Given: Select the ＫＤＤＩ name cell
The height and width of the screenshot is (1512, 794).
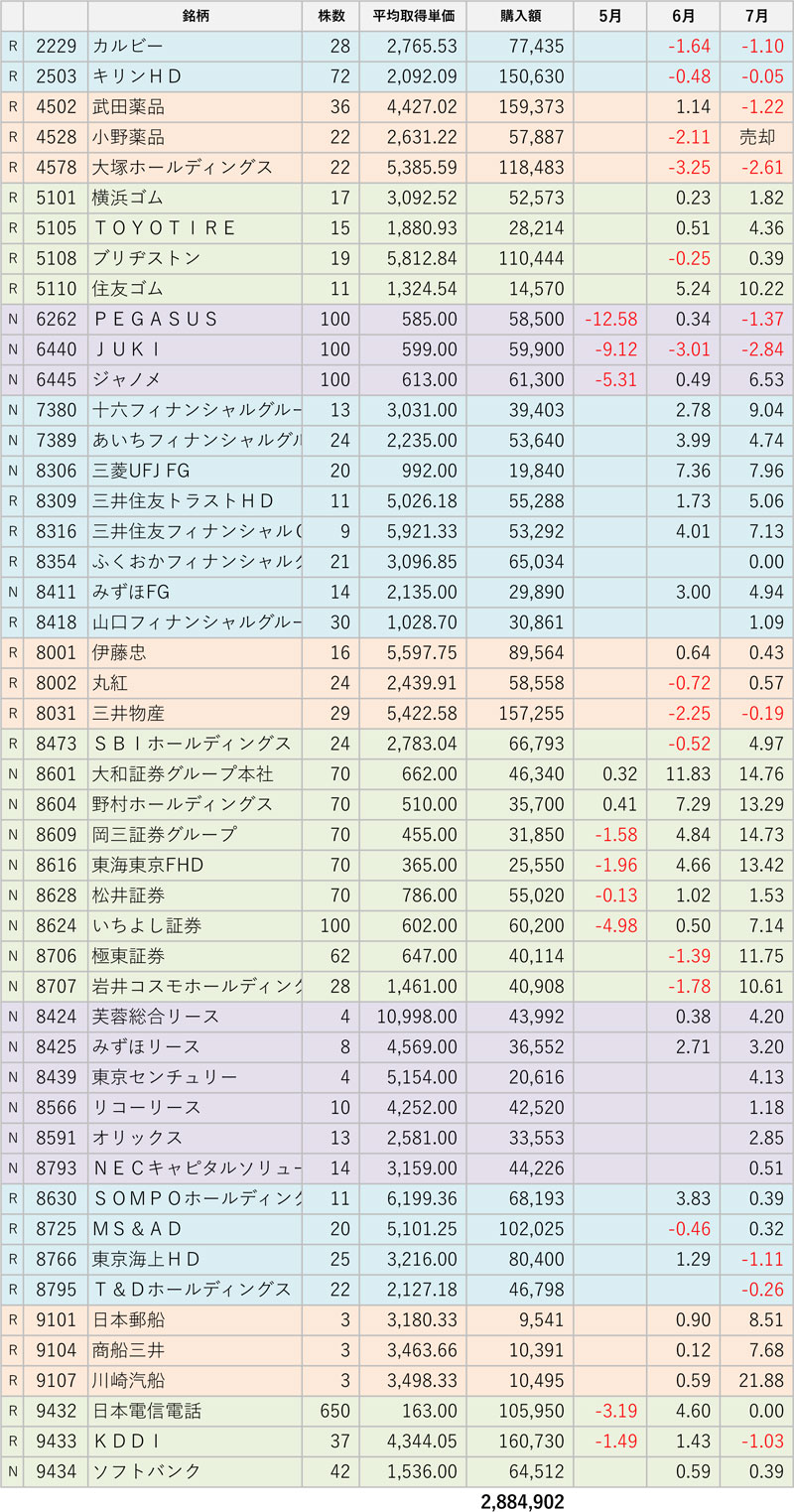Looking at the screenshot, I should 195,1441.
